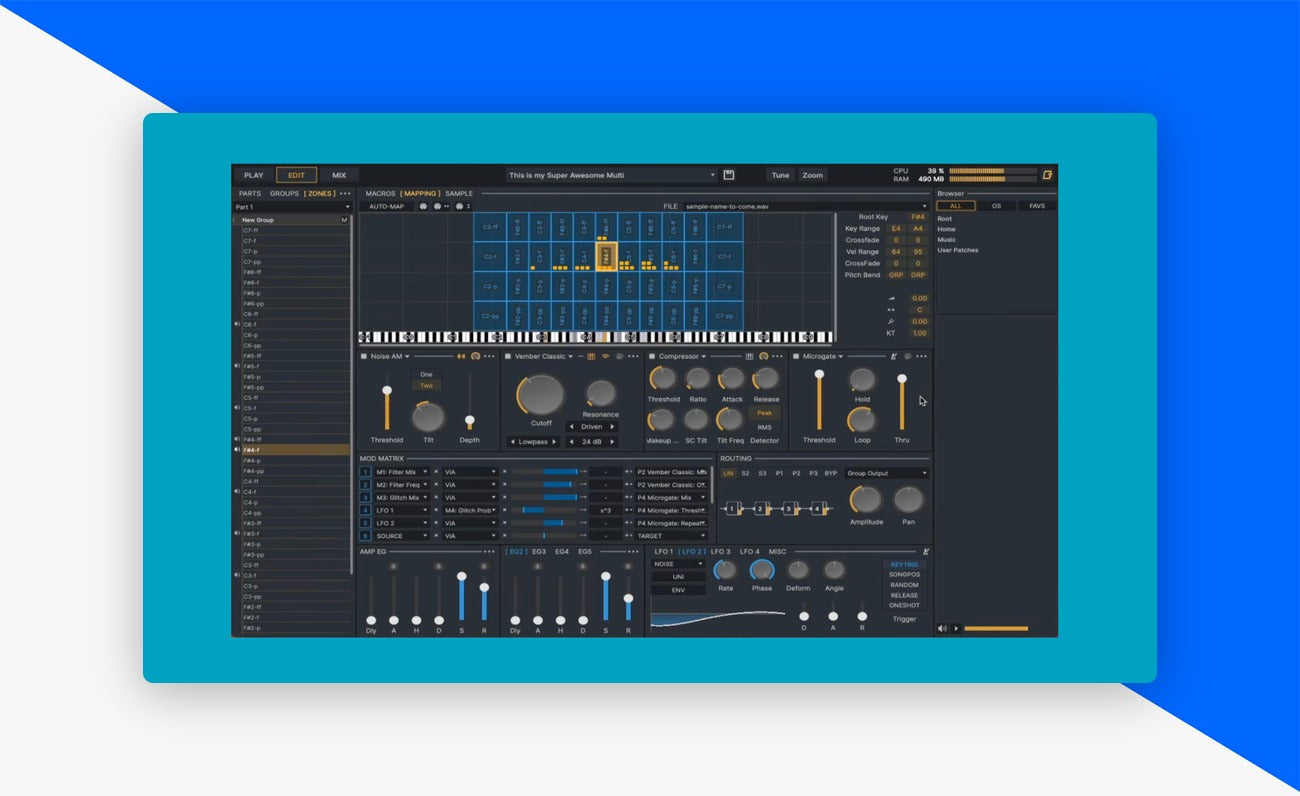Save the multi with the floppy disk icon

[729, 175]
